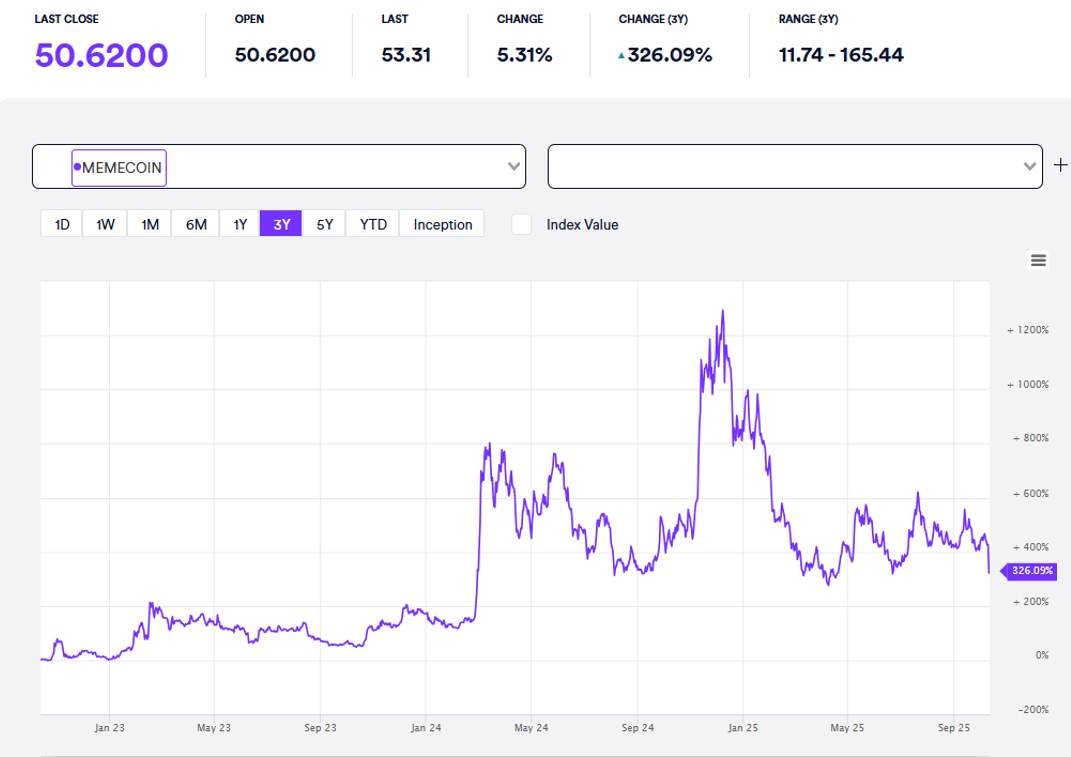Show YTD performance range
The image size is (1071, 757).
373,224
